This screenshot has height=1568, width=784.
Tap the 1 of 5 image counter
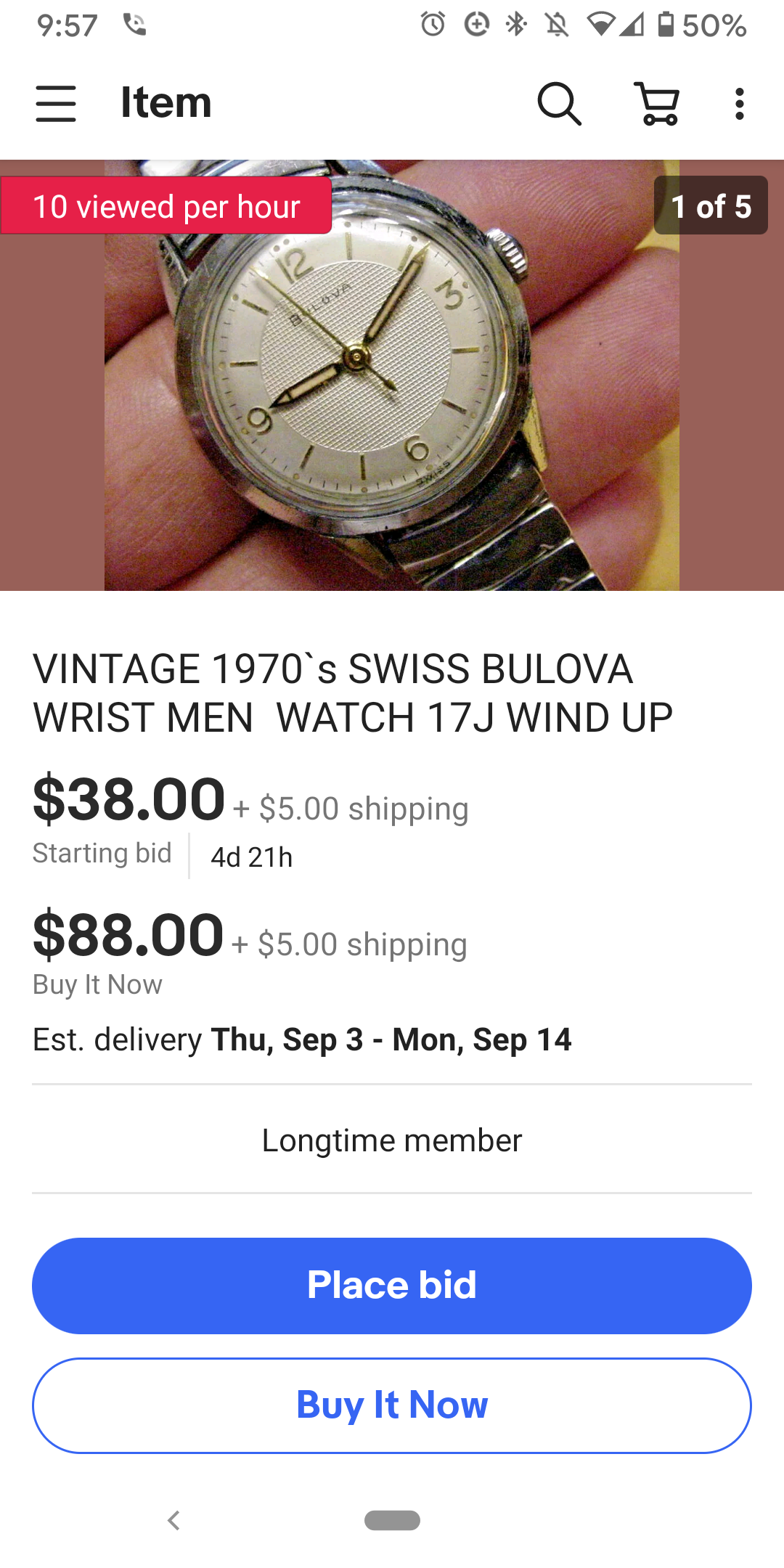(x=711, y=206)
